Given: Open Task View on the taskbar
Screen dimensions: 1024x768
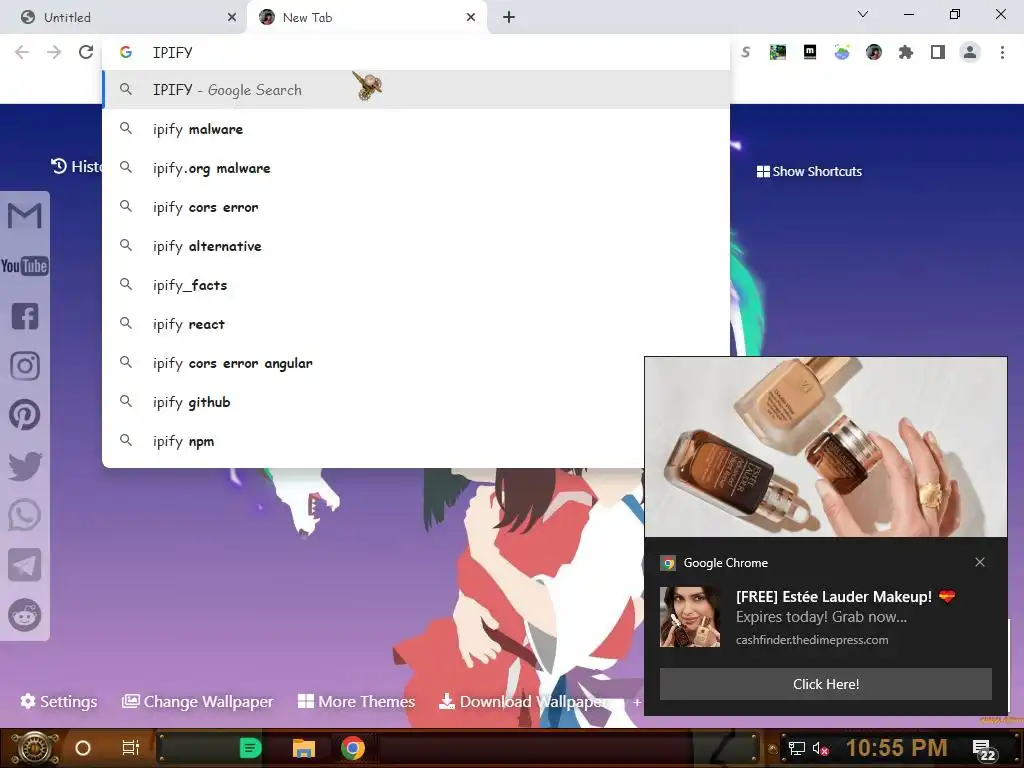Looking at the screenshot, I should coord(131,748).
